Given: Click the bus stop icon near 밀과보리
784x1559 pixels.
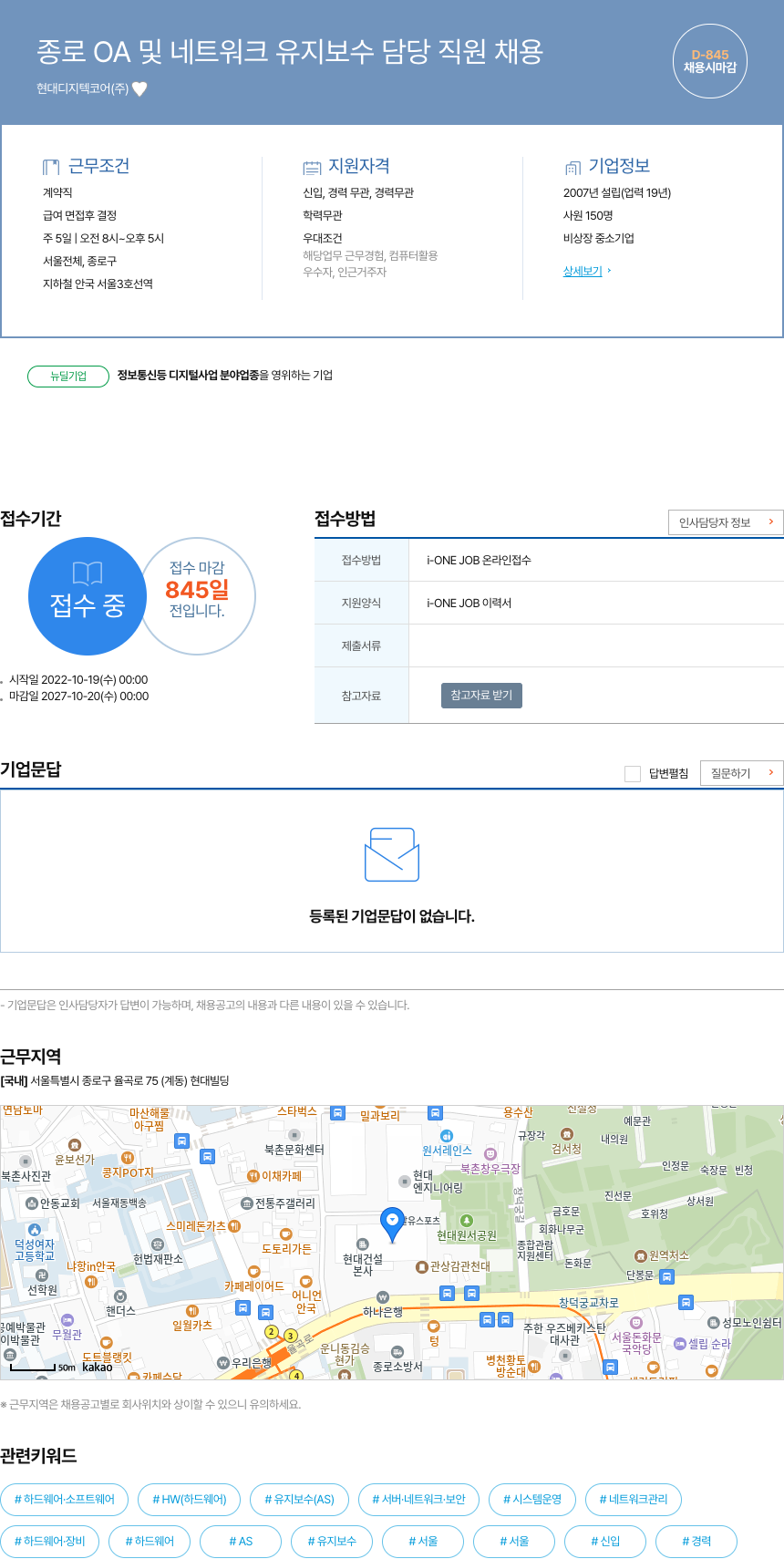Looking at the screenshot, I should 338,1113.
